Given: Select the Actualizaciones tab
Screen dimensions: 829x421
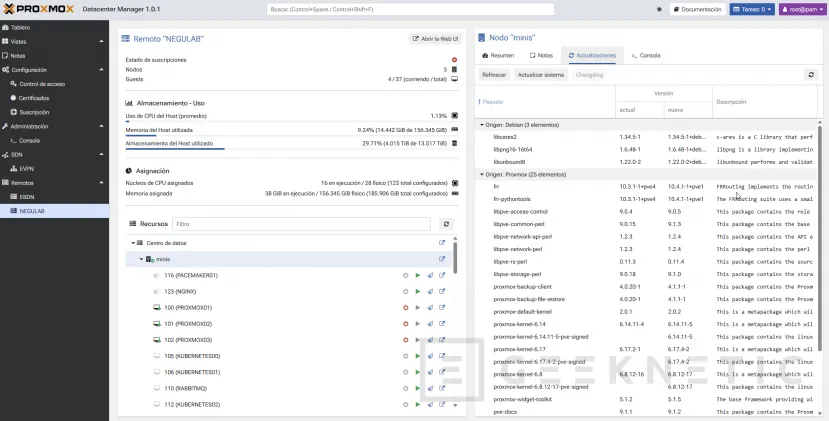Looking at the screenshot, I should pyautogui.click(x=592, y=56).
